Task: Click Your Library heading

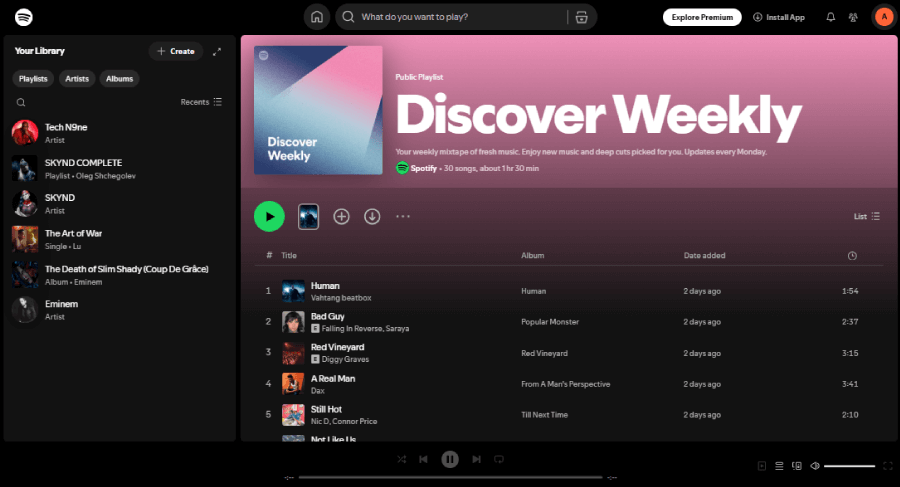Action: click(40, 51)
